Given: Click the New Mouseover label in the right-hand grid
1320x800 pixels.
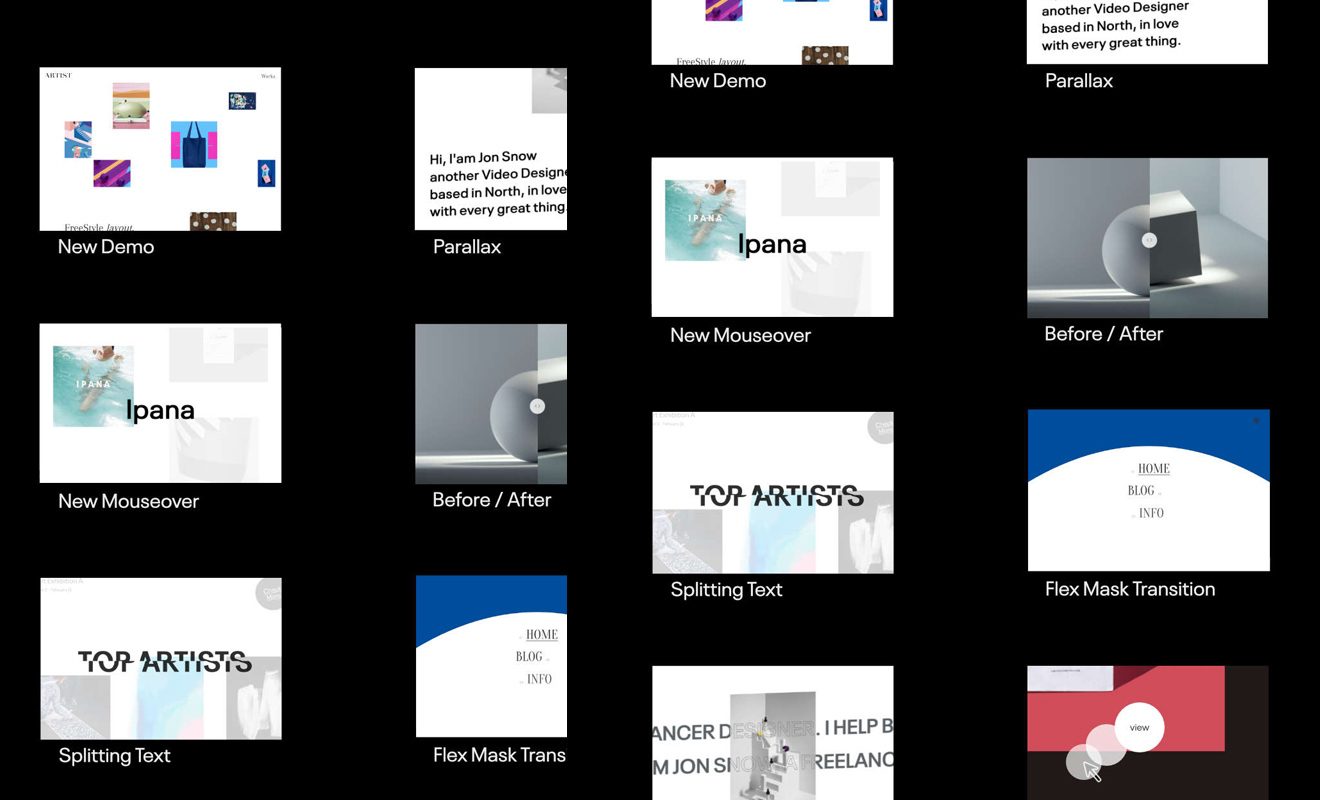Looking at the screenshot, I should 741,335.
